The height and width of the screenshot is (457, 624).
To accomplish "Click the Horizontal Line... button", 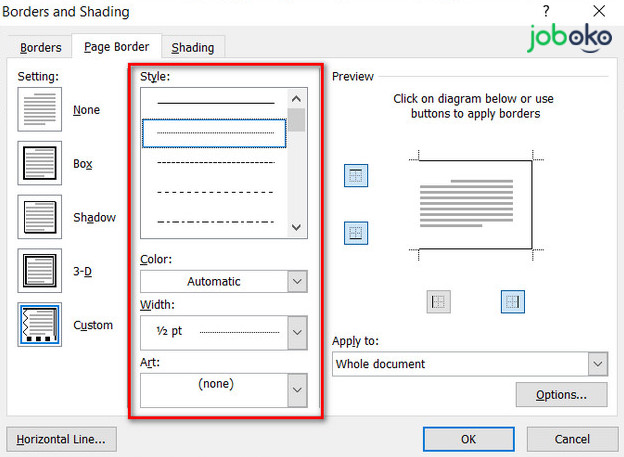I will pyautogui.click(x=61, y=438).
